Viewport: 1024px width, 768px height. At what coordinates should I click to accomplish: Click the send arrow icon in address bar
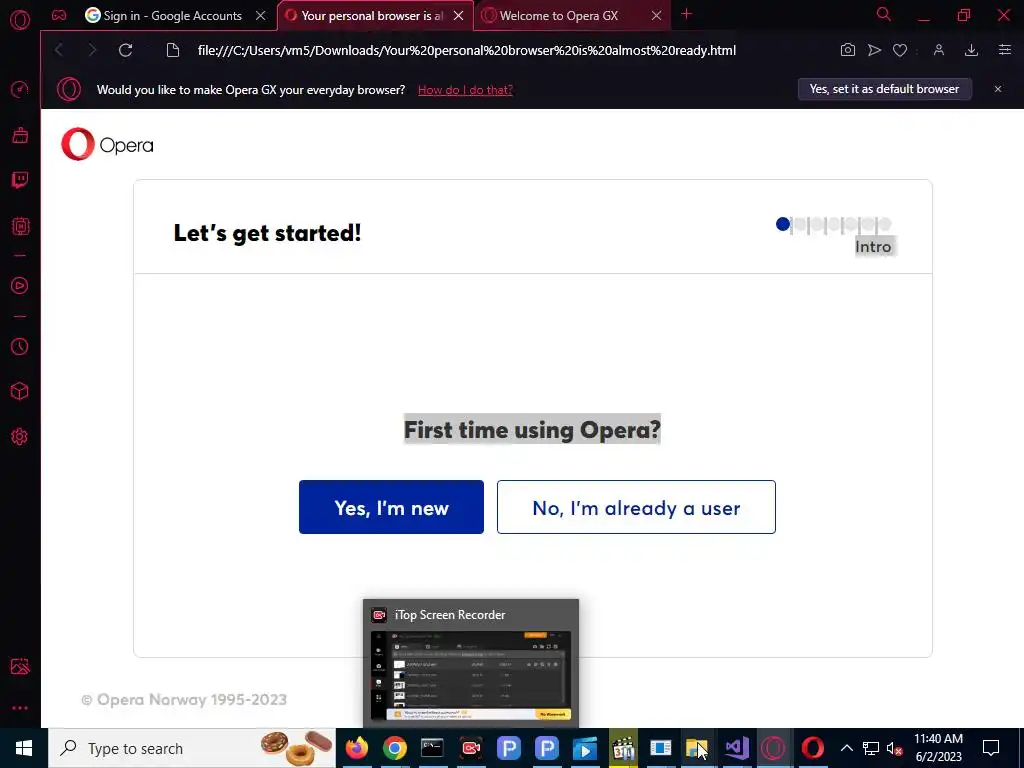click(874, 50)
